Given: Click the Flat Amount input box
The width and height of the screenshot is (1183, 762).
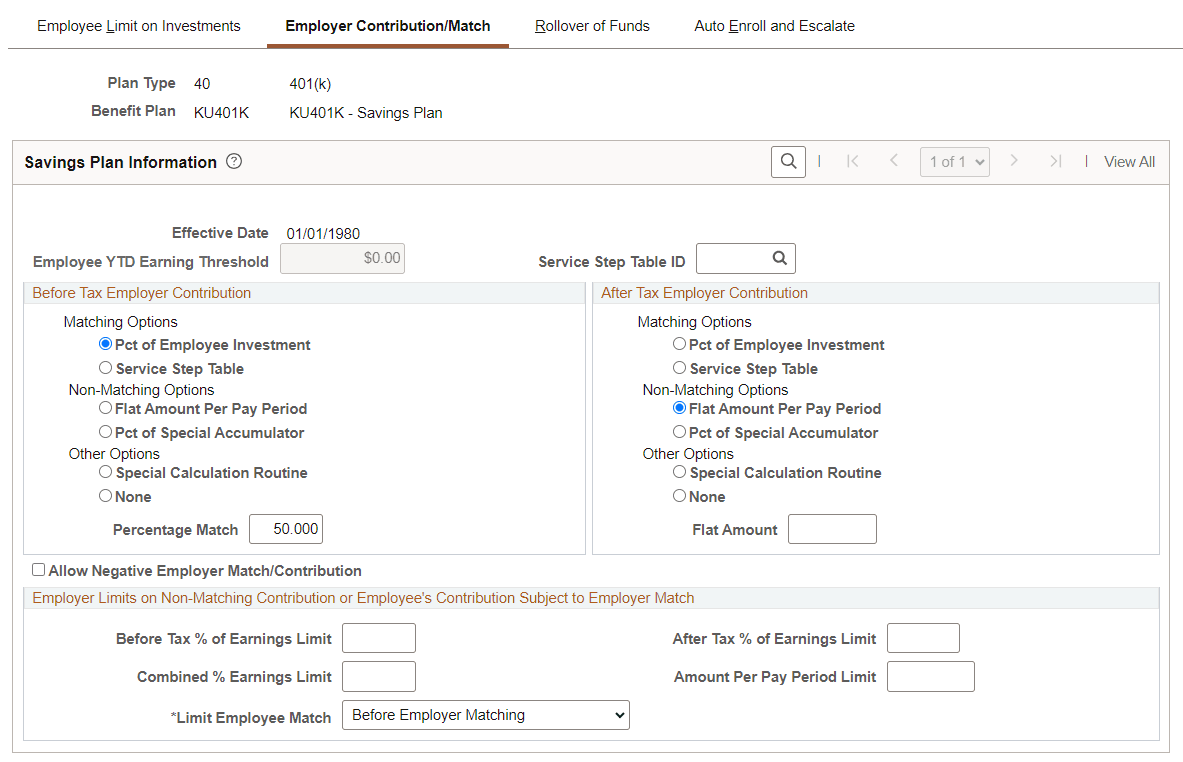Looking at the screenshot, I should point(832,528).
